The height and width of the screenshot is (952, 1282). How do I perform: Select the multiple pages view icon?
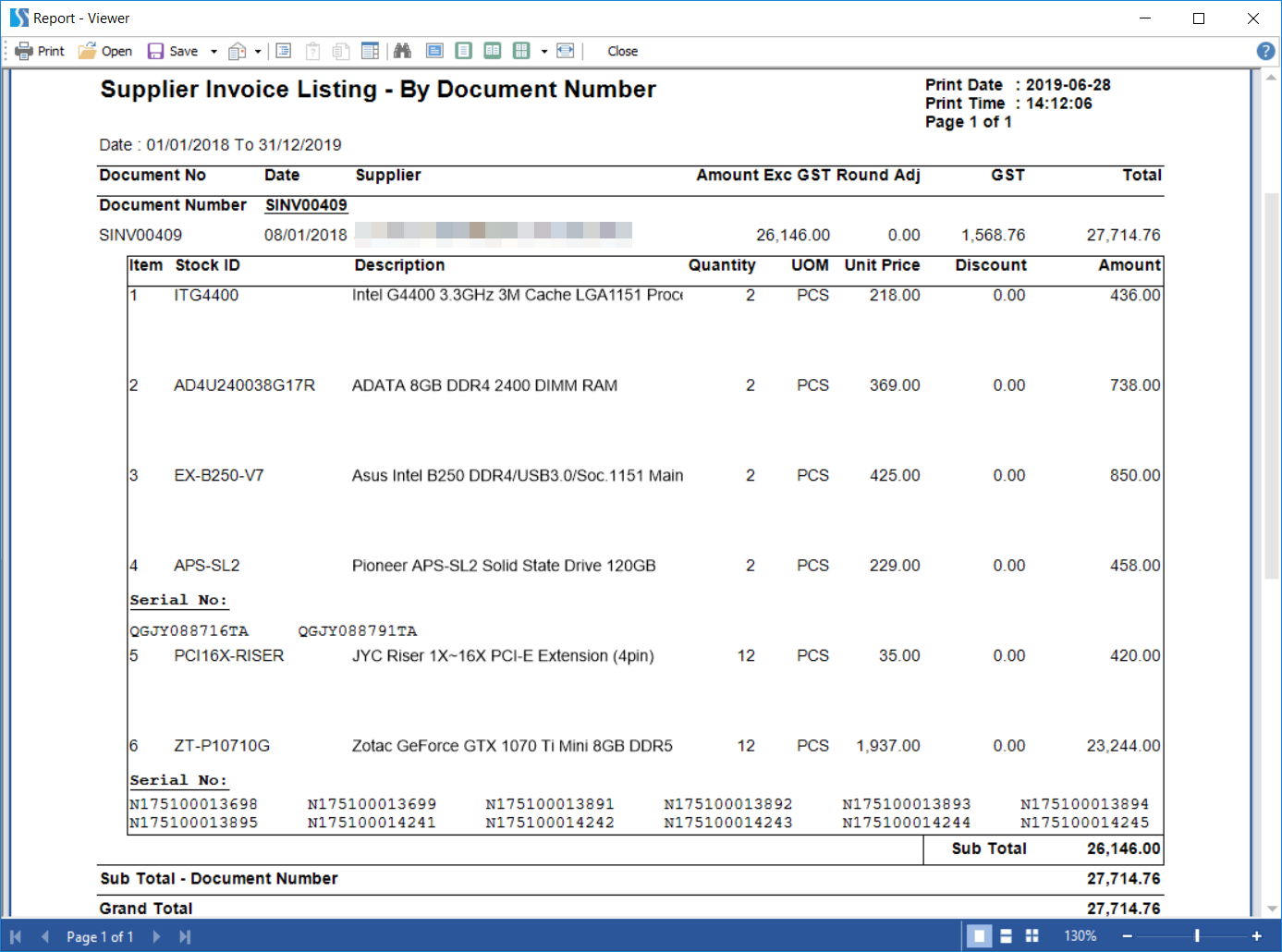[521, 51]
